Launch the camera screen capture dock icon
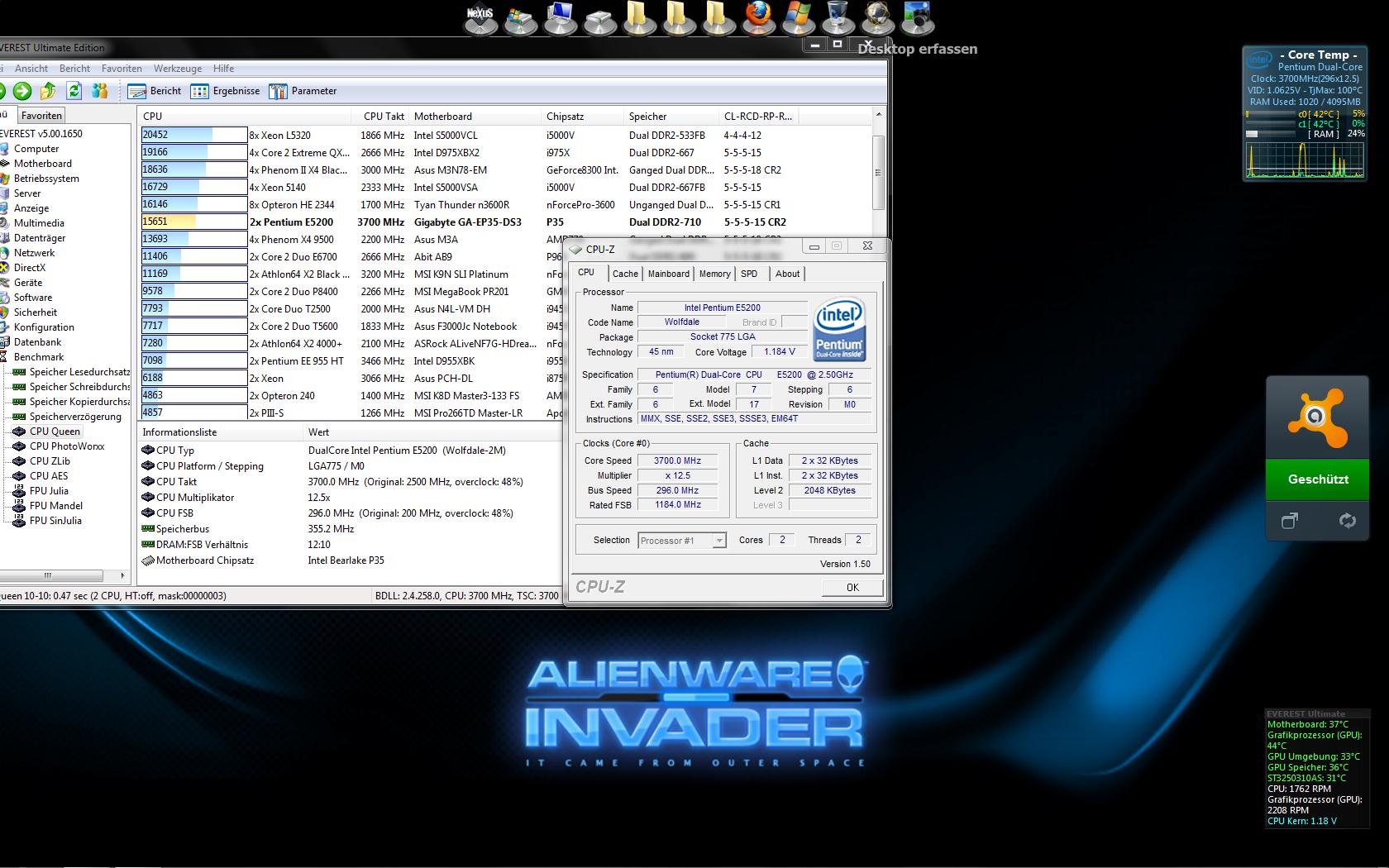 click(917, 18)
